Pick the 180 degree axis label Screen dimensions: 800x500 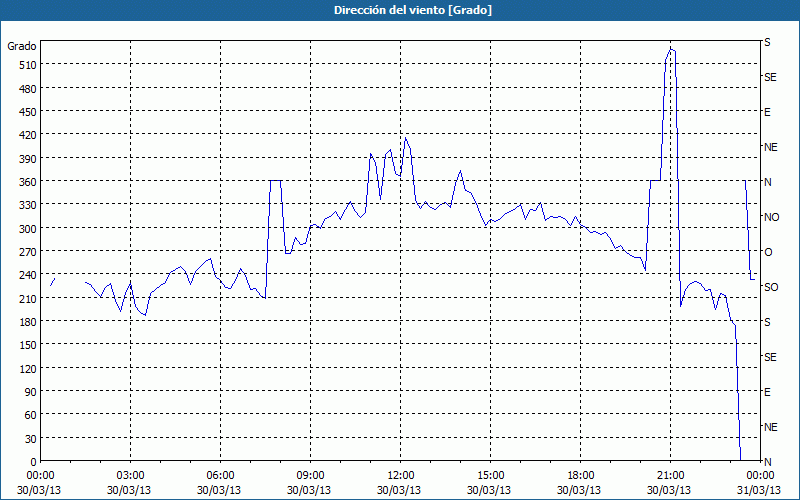28,321
